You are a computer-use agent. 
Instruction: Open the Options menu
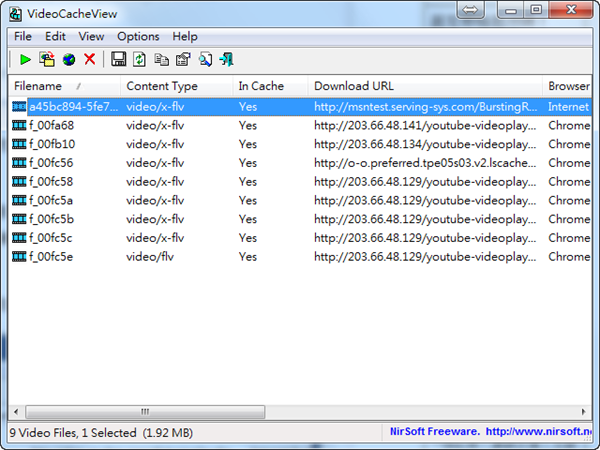(138, 36)
